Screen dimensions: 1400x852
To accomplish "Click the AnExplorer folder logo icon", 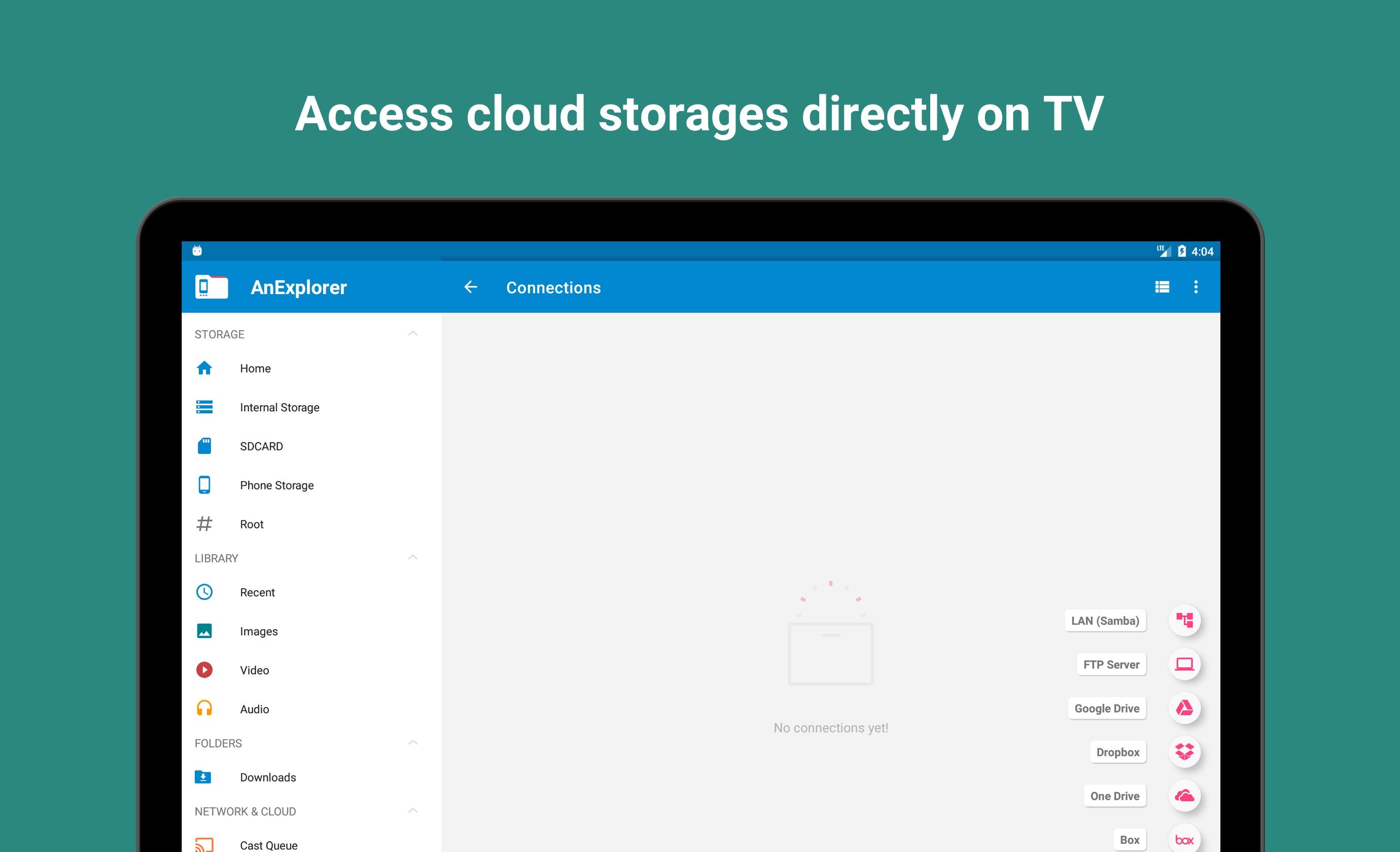I will pos(212,287).
